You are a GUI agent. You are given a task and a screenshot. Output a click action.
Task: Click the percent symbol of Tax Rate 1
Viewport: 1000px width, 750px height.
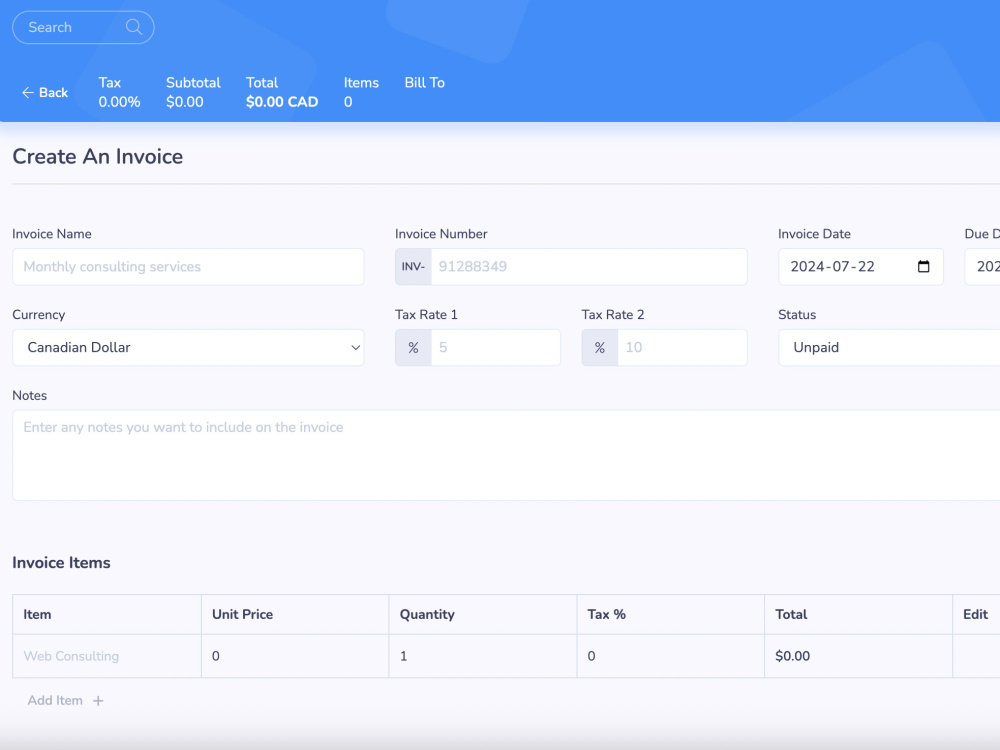pos(413,348)
